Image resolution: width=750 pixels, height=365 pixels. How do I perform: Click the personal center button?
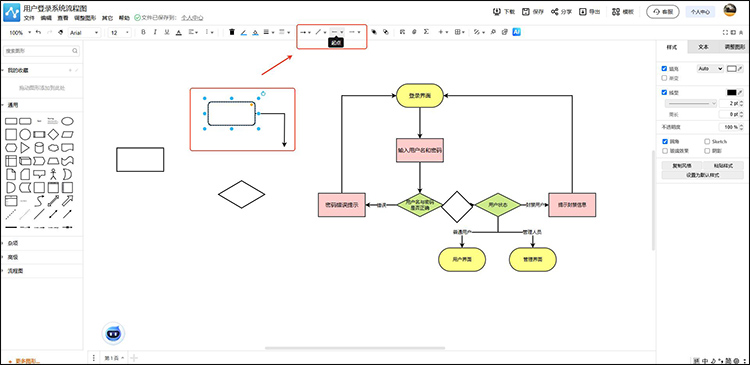[700, 12]
